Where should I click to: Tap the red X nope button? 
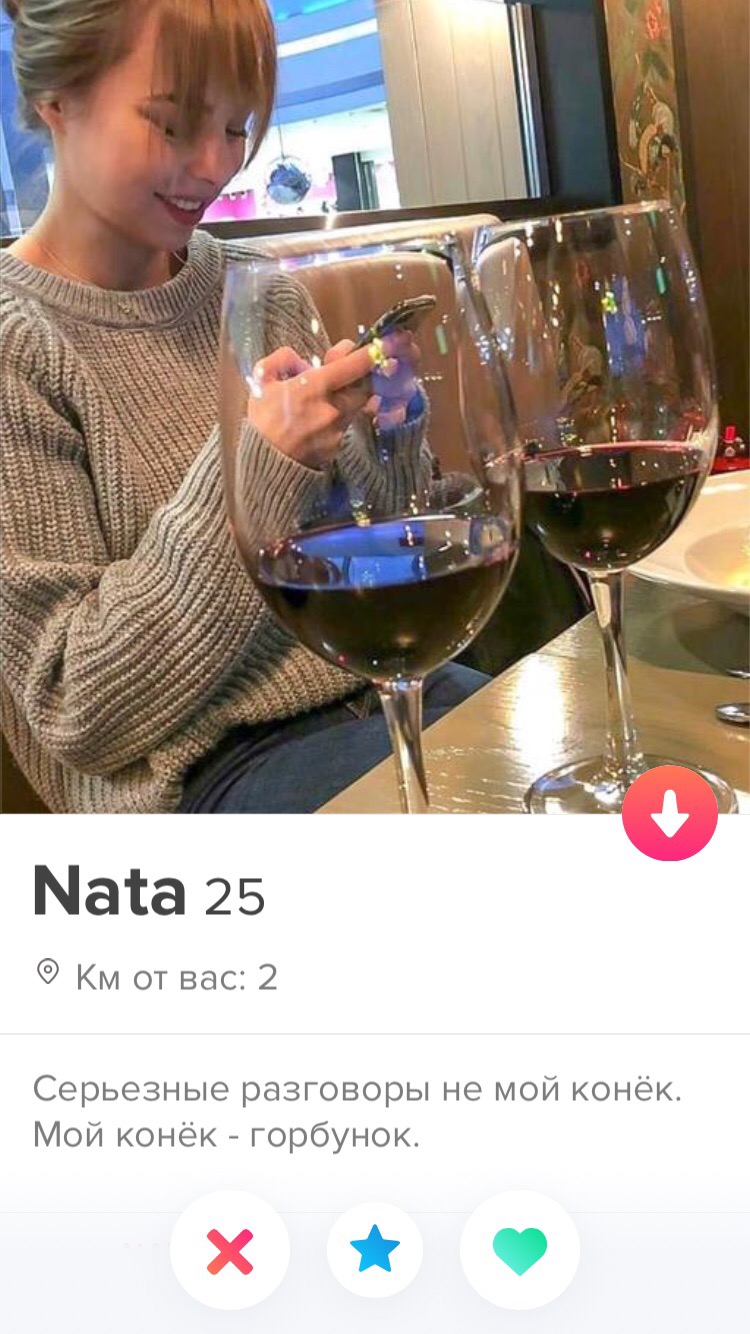[230, 1250]
